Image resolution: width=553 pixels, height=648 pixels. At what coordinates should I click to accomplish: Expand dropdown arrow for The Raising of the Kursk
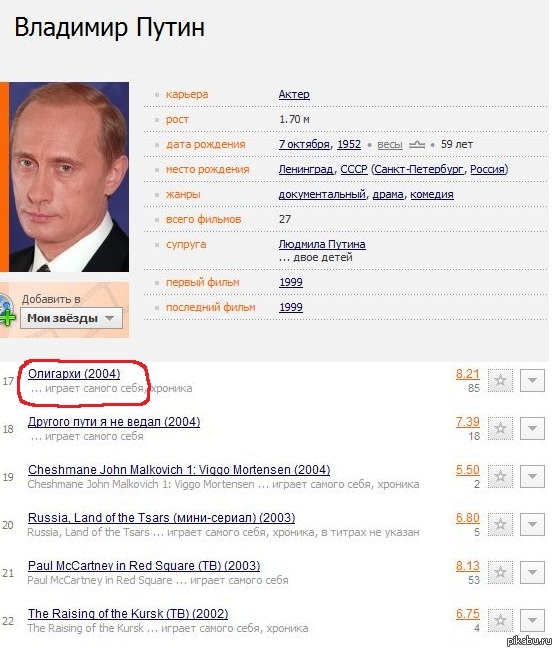click(x=532, y=620)
